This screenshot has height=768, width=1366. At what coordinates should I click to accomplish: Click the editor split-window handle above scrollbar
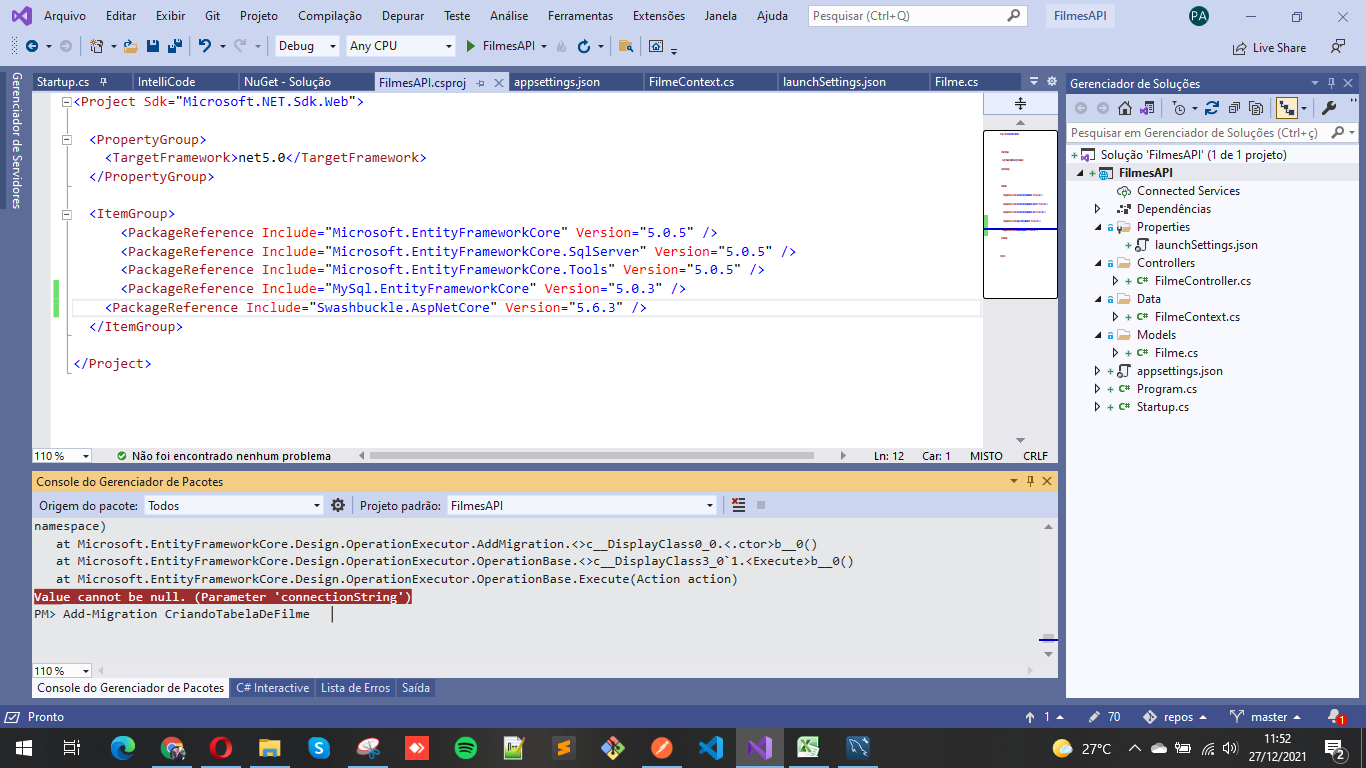coord(1020,104)
